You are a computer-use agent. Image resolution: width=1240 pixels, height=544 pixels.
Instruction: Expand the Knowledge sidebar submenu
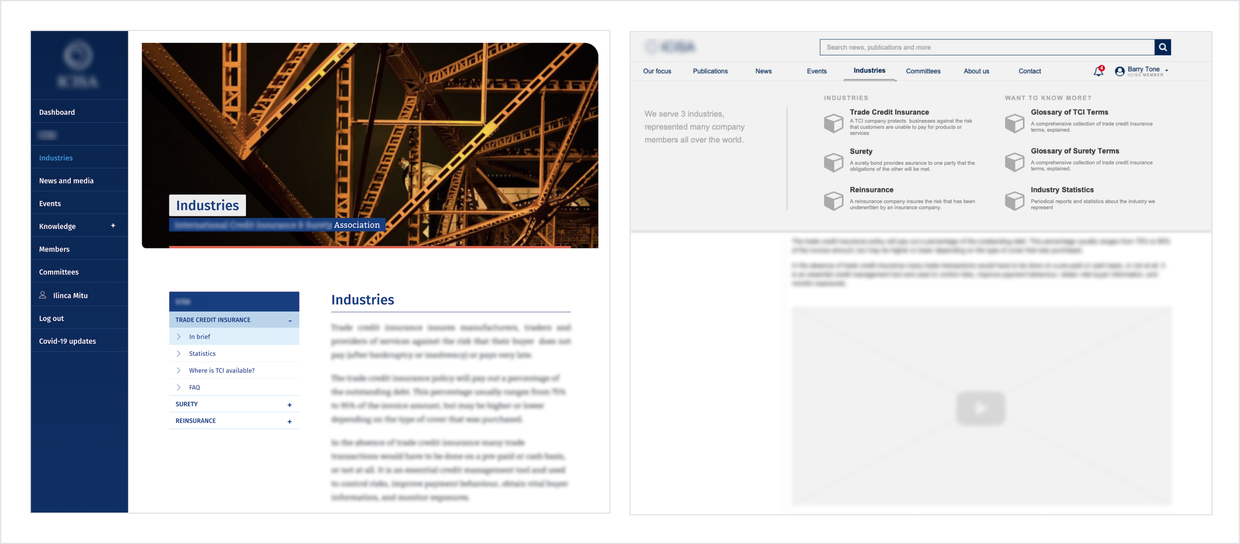tap(113, 226)
